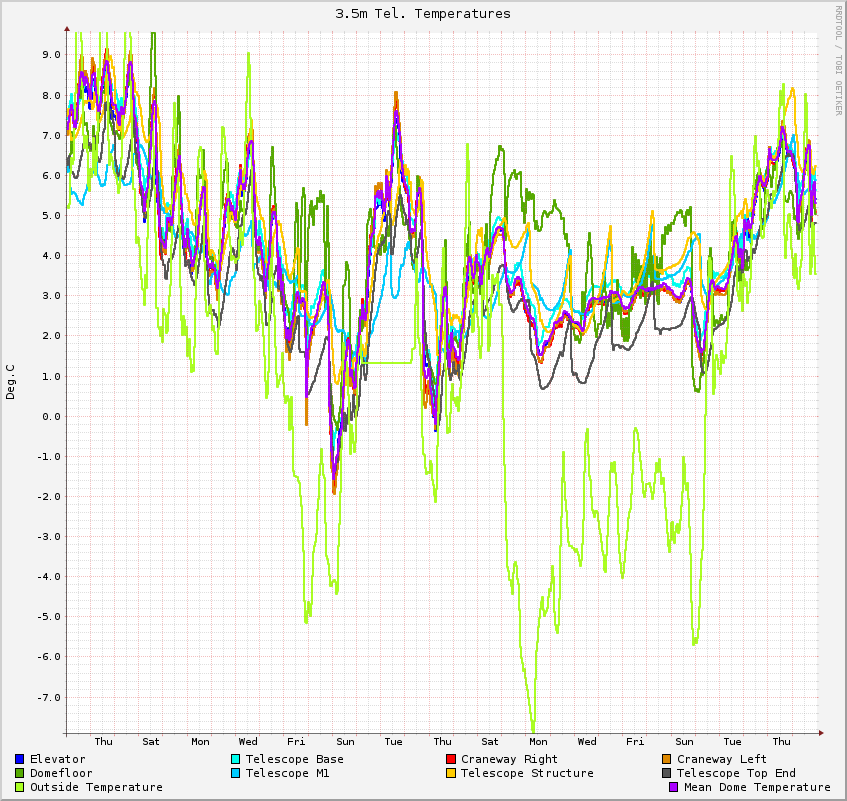Click the red Craneway Right legend swatch

point(451,759)
